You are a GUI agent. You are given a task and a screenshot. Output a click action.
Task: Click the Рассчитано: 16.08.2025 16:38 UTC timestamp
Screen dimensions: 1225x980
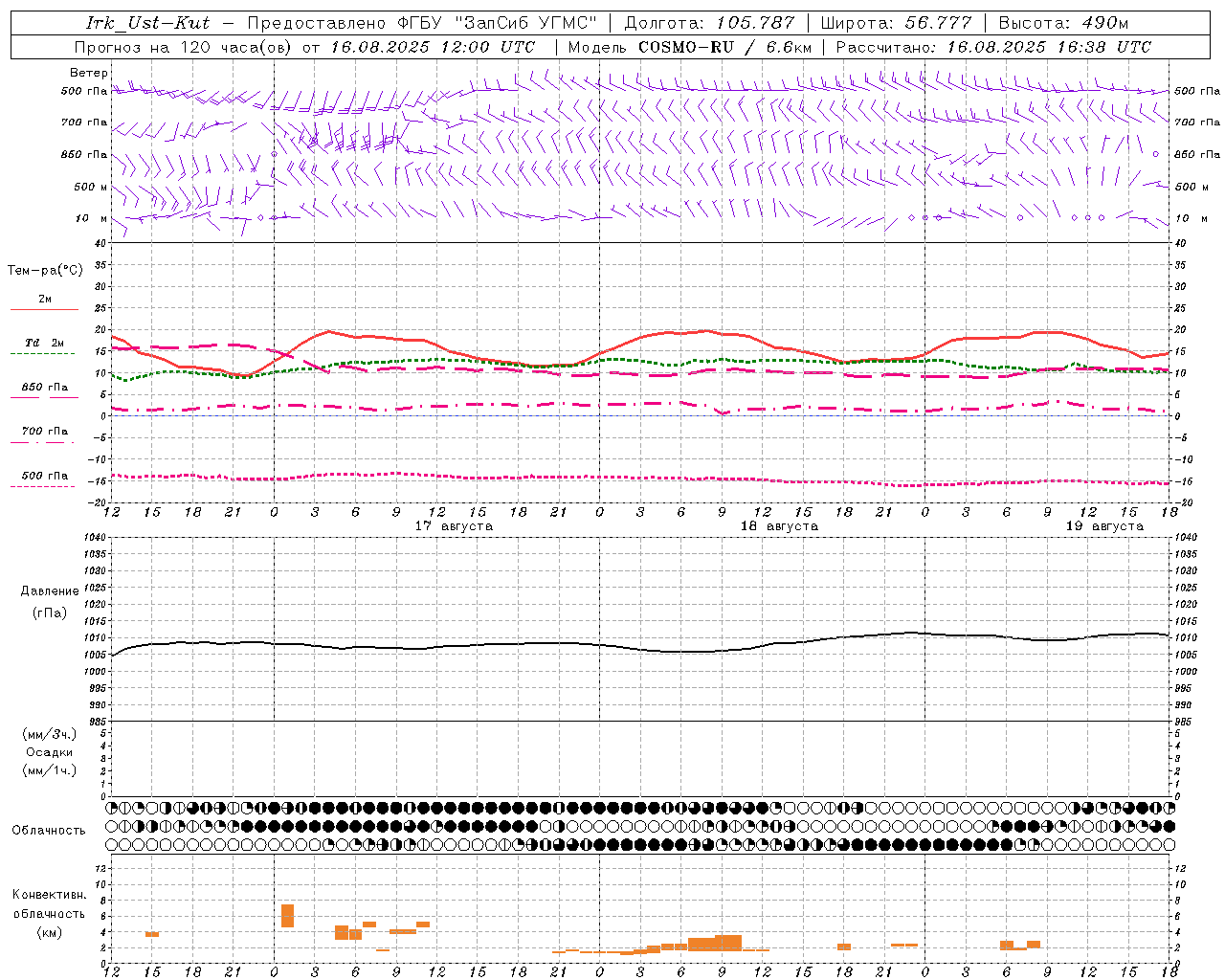993,47
